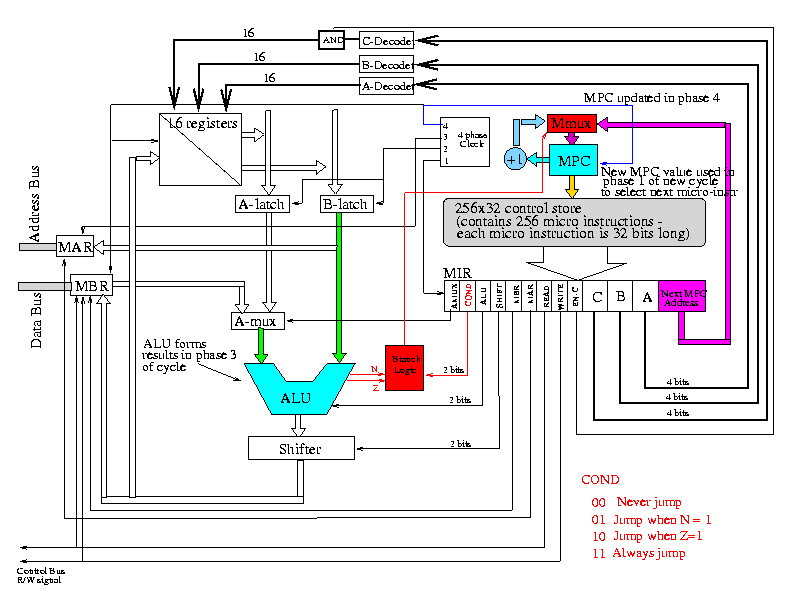Select the red Mmux block

tap(572, 123)
